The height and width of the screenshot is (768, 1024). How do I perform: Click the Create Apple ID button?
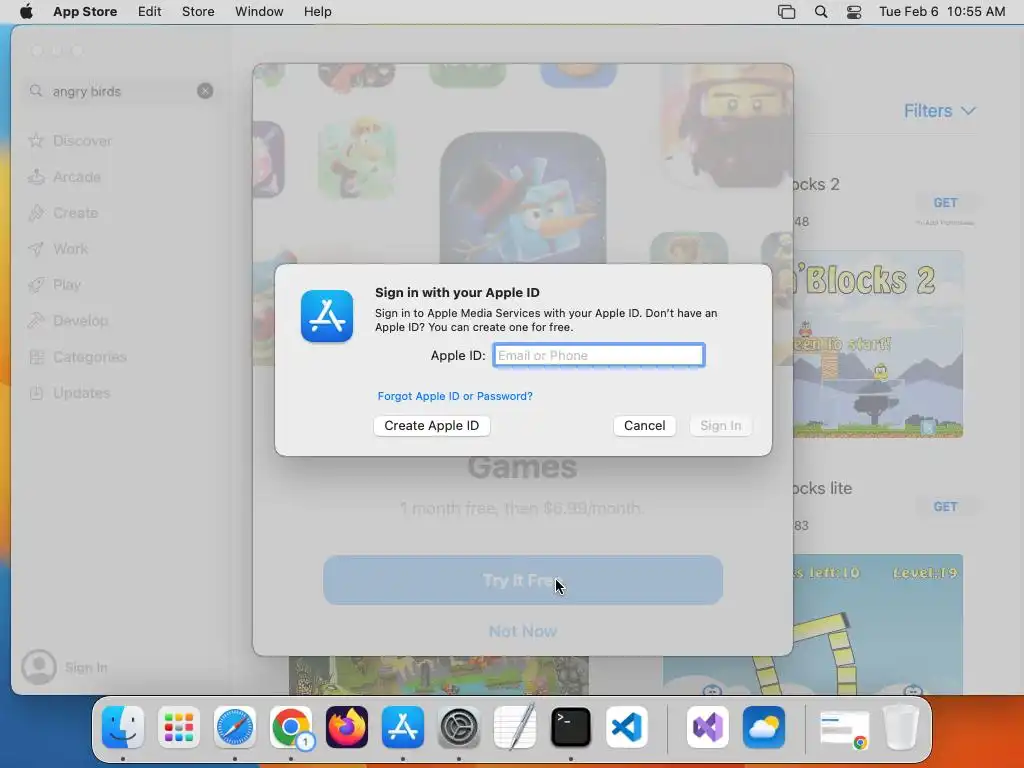pos(432,425)
